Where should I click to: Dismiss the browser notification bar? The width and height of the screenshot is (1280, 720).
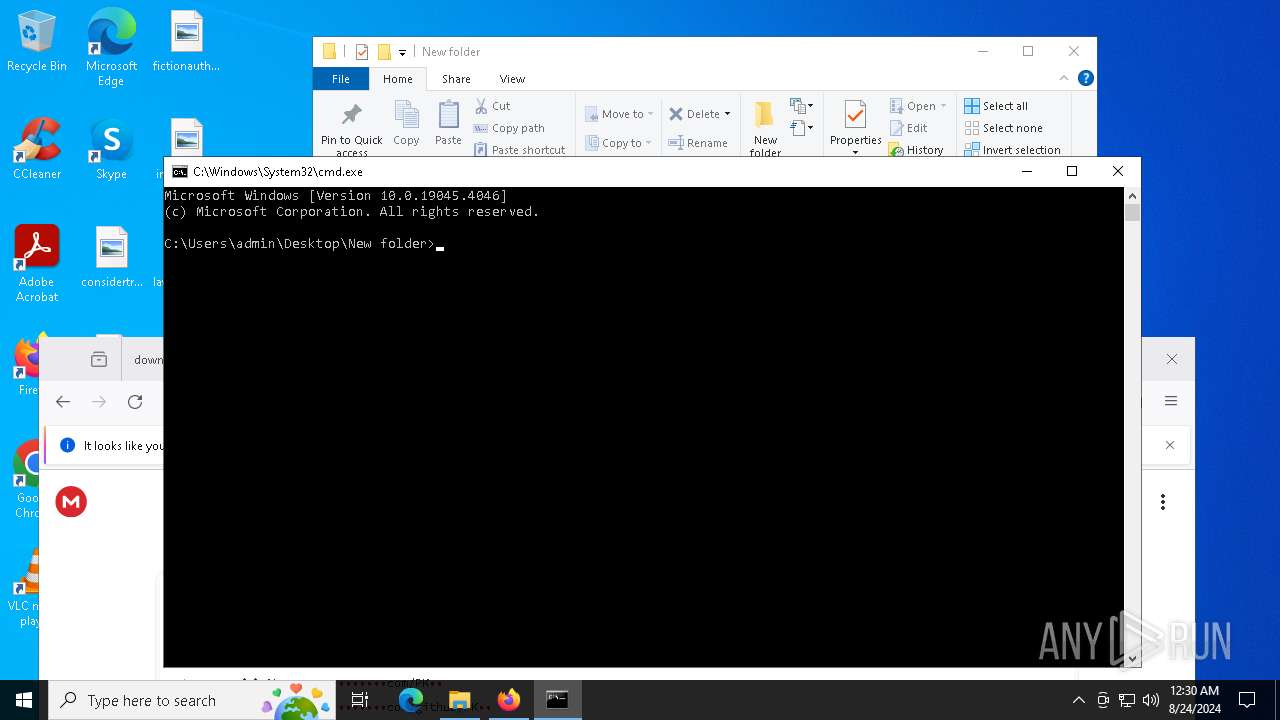coord(1170,445)
